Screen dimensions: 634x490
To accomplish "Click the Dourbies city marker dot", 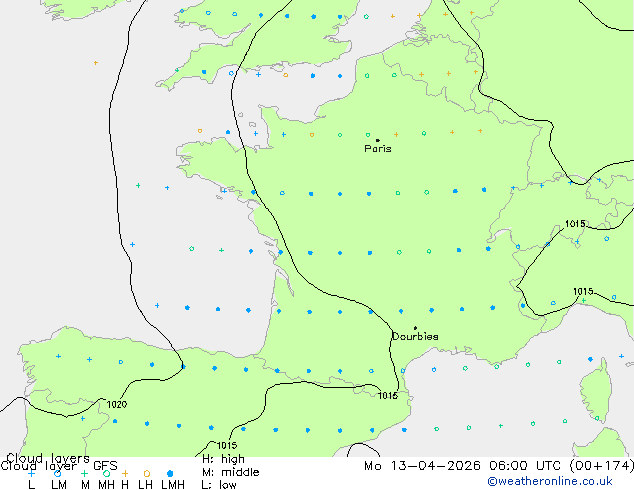I will point(415,328).
